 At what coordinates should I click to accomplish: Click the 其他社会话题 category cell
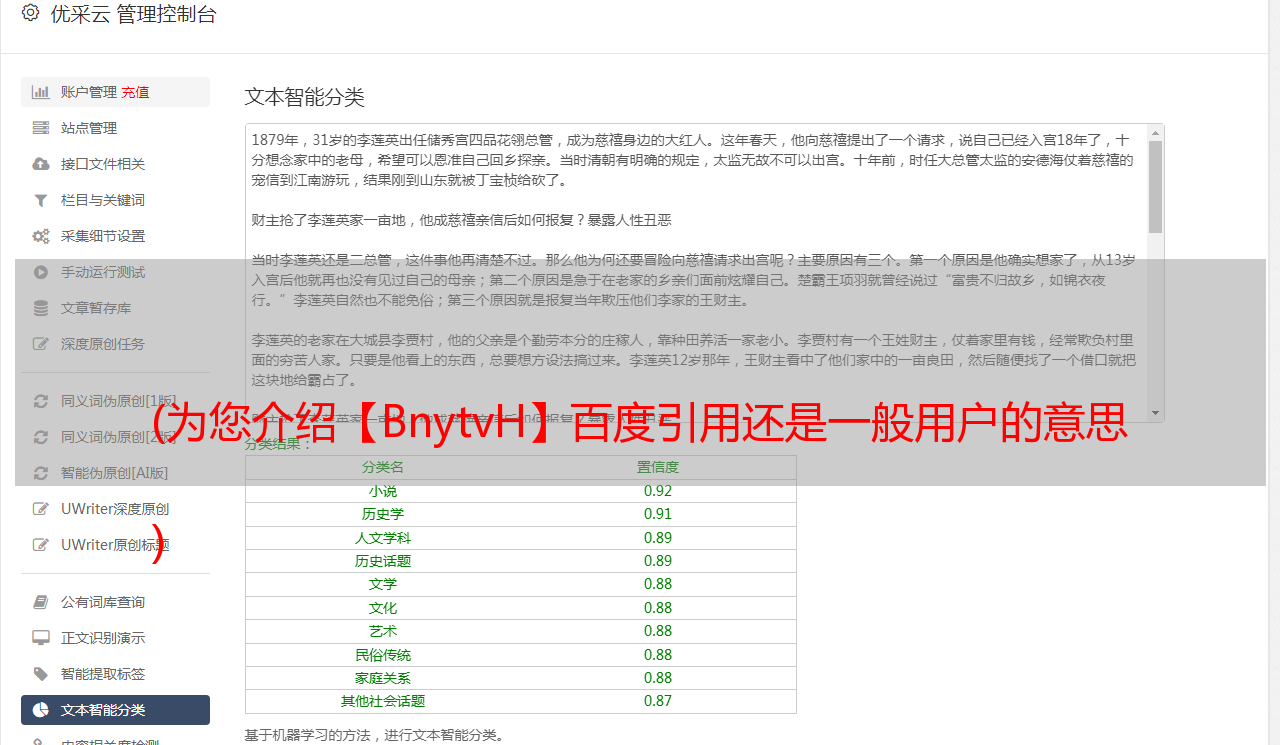[x=383, y=701]
